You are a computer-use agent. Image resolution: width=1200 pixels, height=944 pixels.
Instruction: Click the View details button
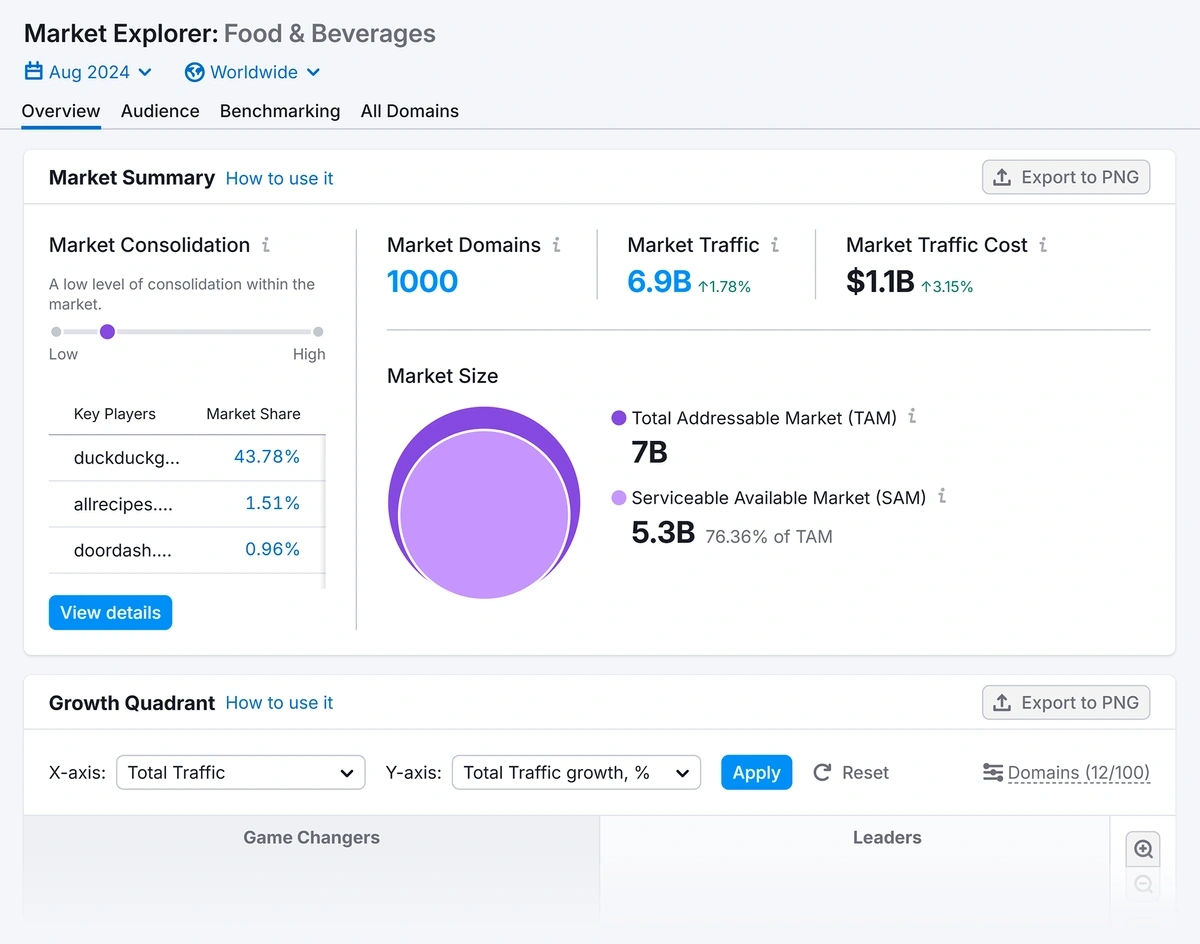[110, 613]
